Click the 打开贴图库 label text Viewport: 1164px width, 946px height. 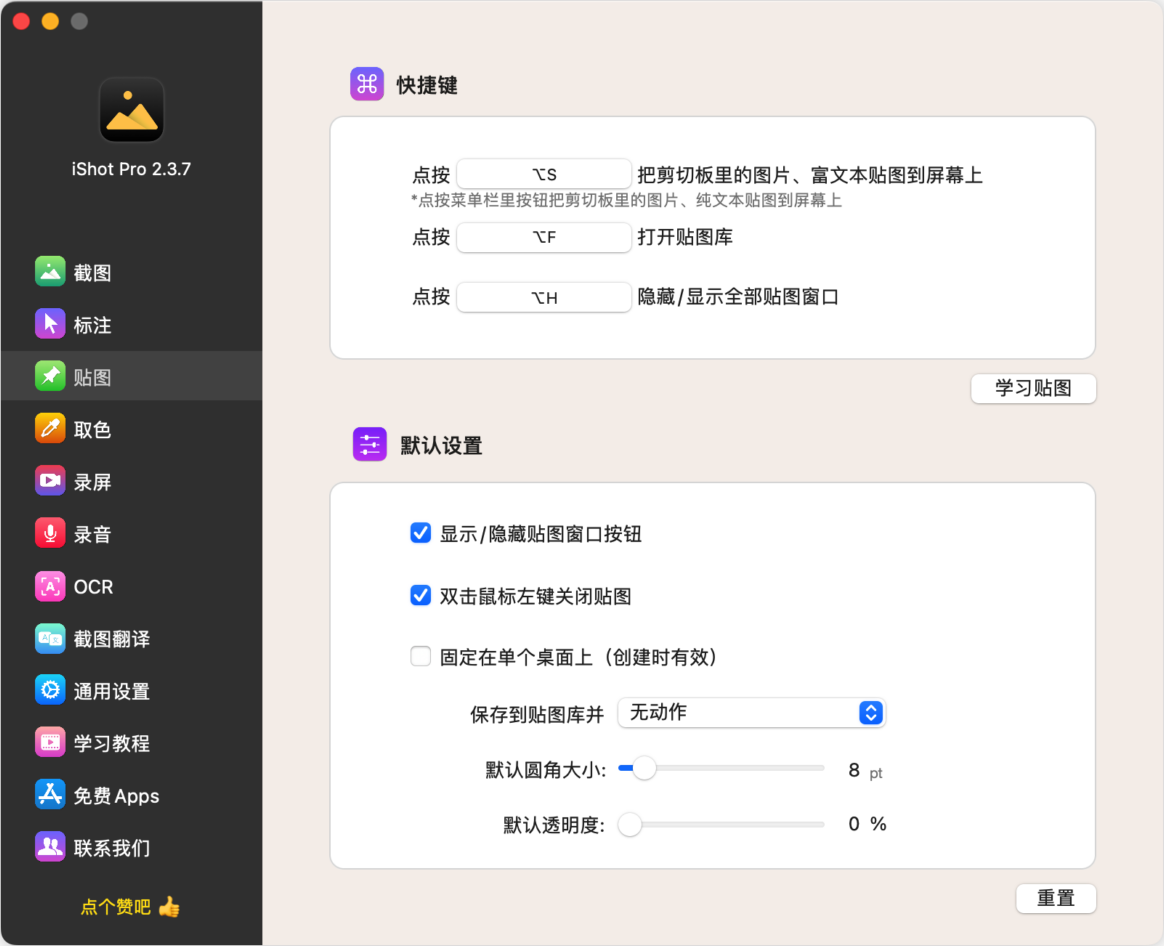click(x=685, y=237)
